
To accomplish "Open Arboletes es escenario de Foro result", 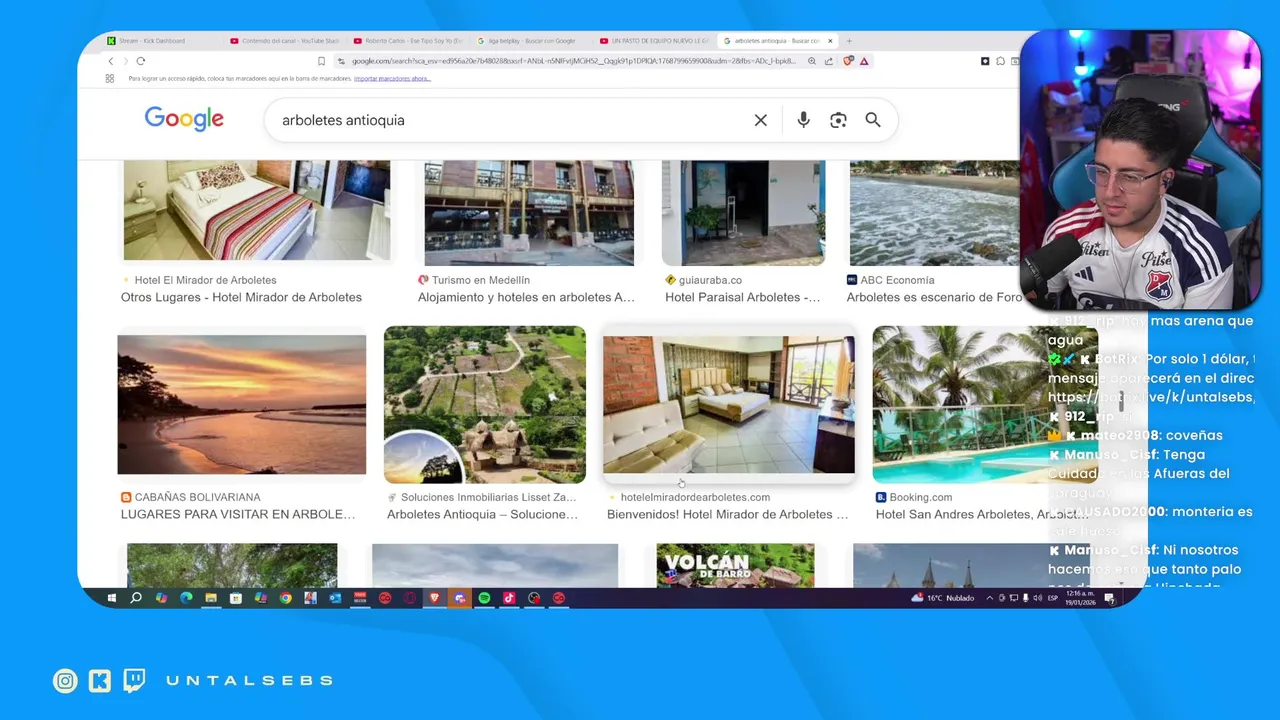I will (x=934, y=297).
